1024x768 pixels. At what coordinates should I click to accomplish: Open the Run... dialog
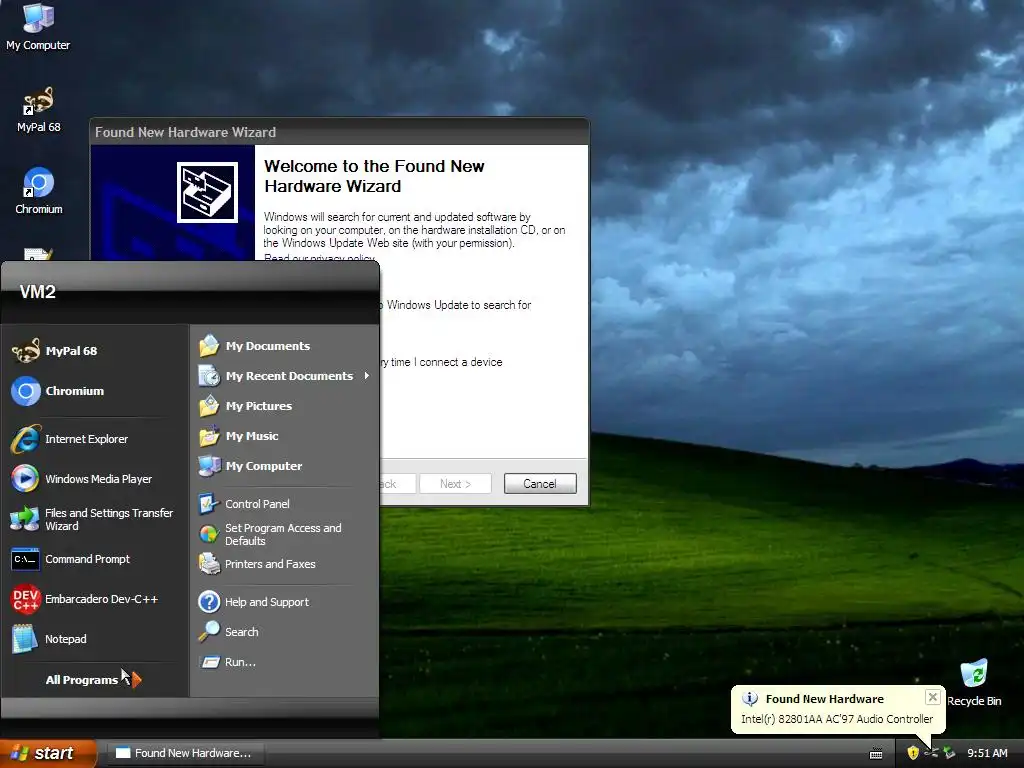coord(284,662)
